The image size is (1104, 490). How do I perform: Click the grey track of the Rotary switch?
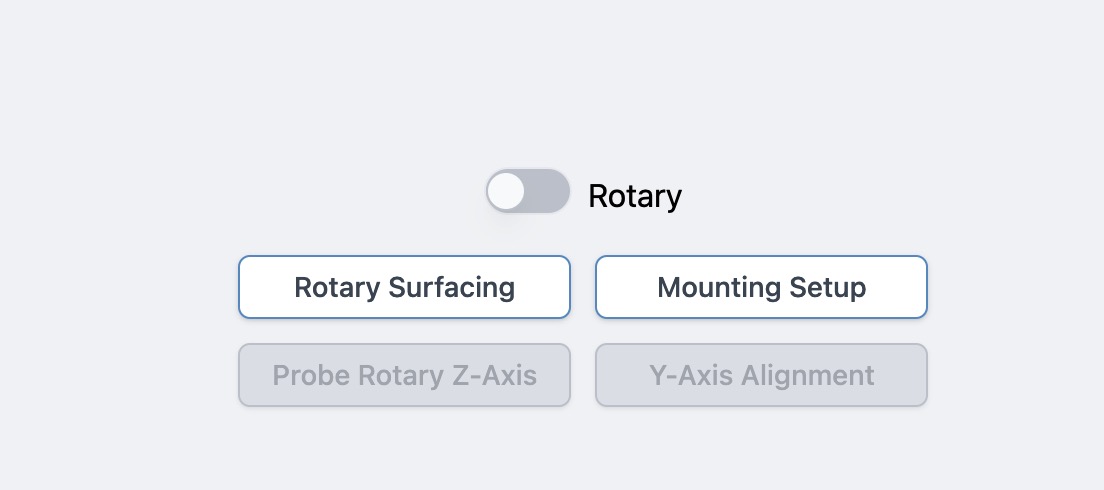[549, 191]
